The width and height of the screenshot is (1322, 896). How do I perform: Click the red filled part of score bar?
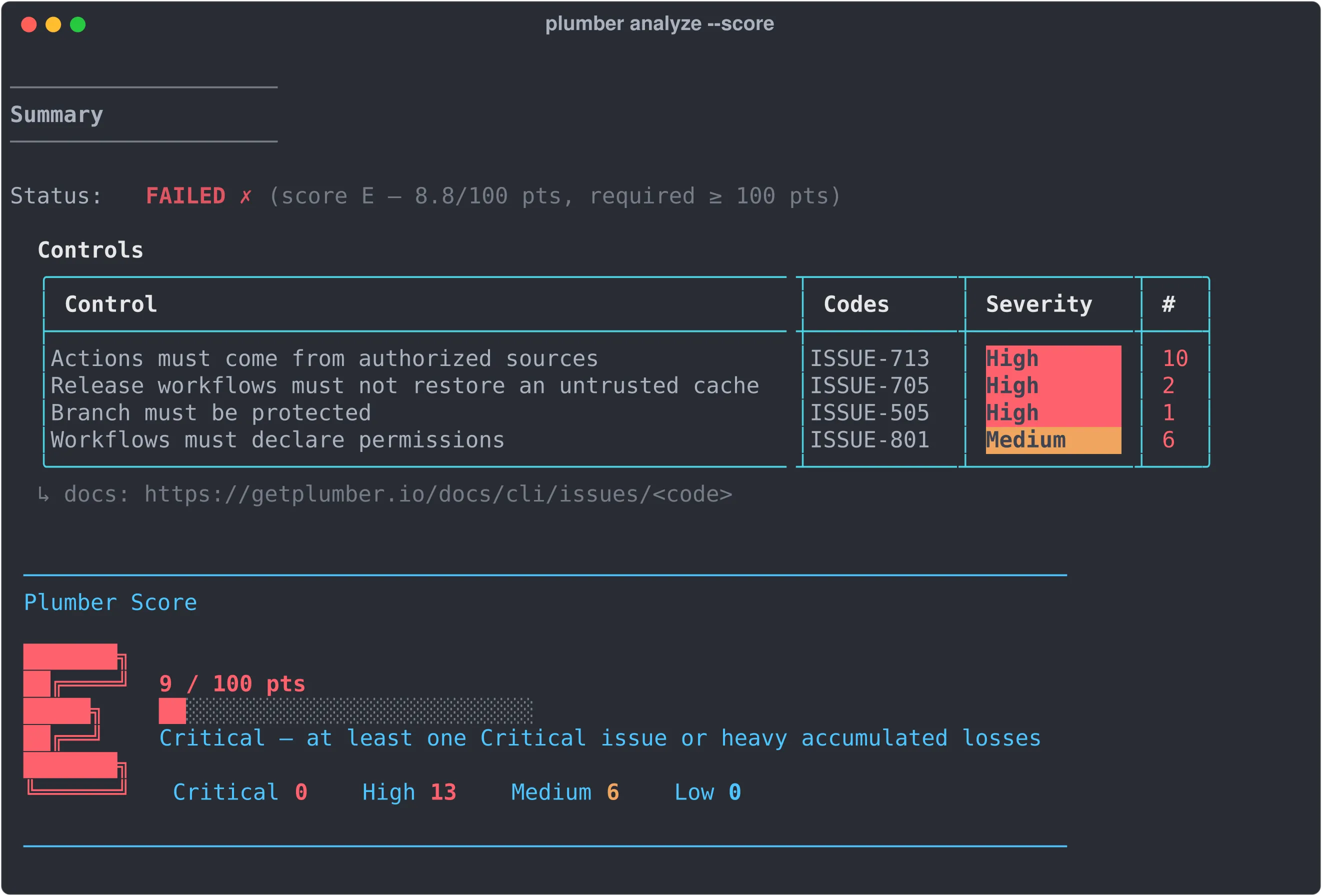pos(172,711)
